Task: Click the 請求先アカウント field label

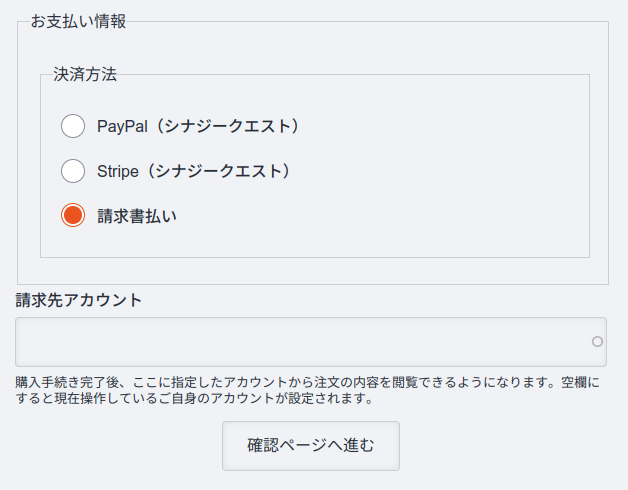Action: tap(78, 299)
